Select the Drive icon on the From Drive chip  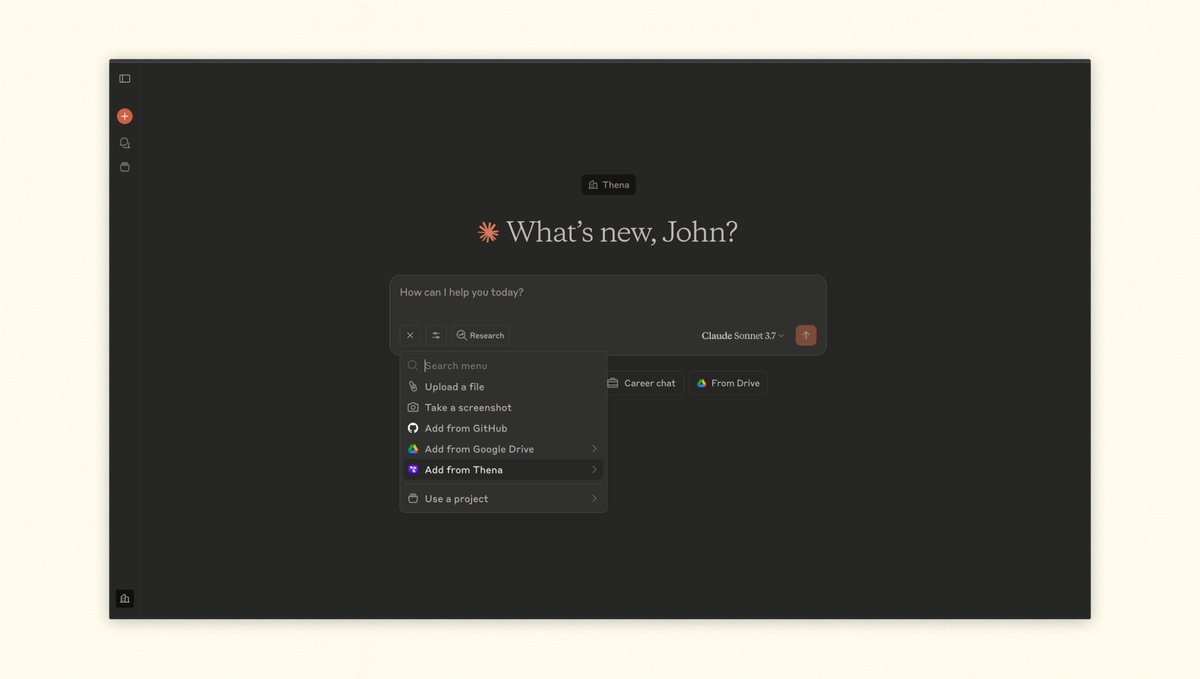(702, 383)
